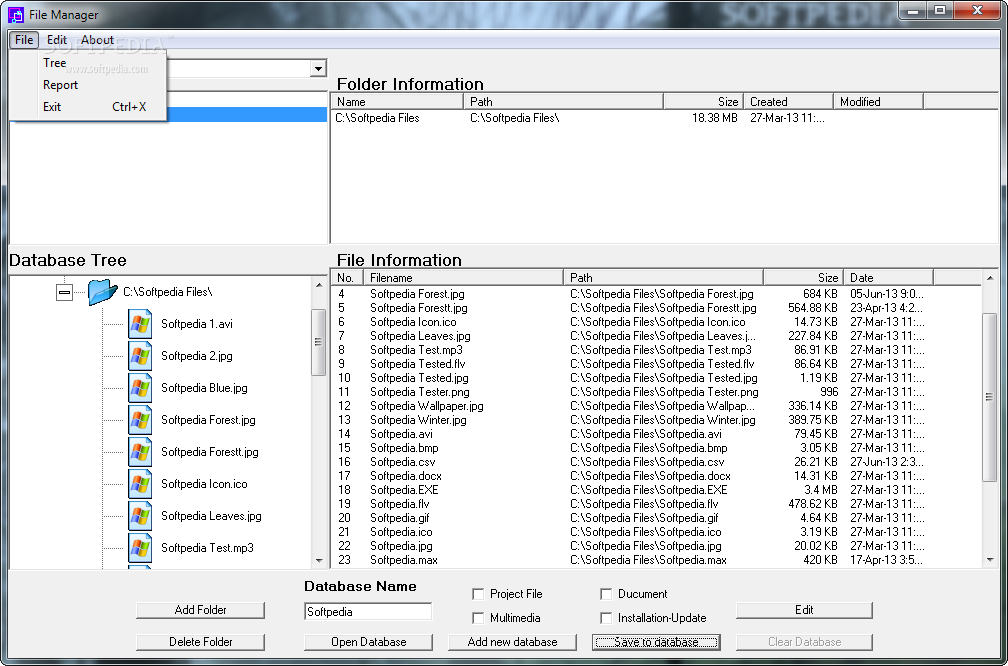Screen dimensions: 1008x666
Task: Open the About menu
Action: pyautogui.click(x=97, y=40)
